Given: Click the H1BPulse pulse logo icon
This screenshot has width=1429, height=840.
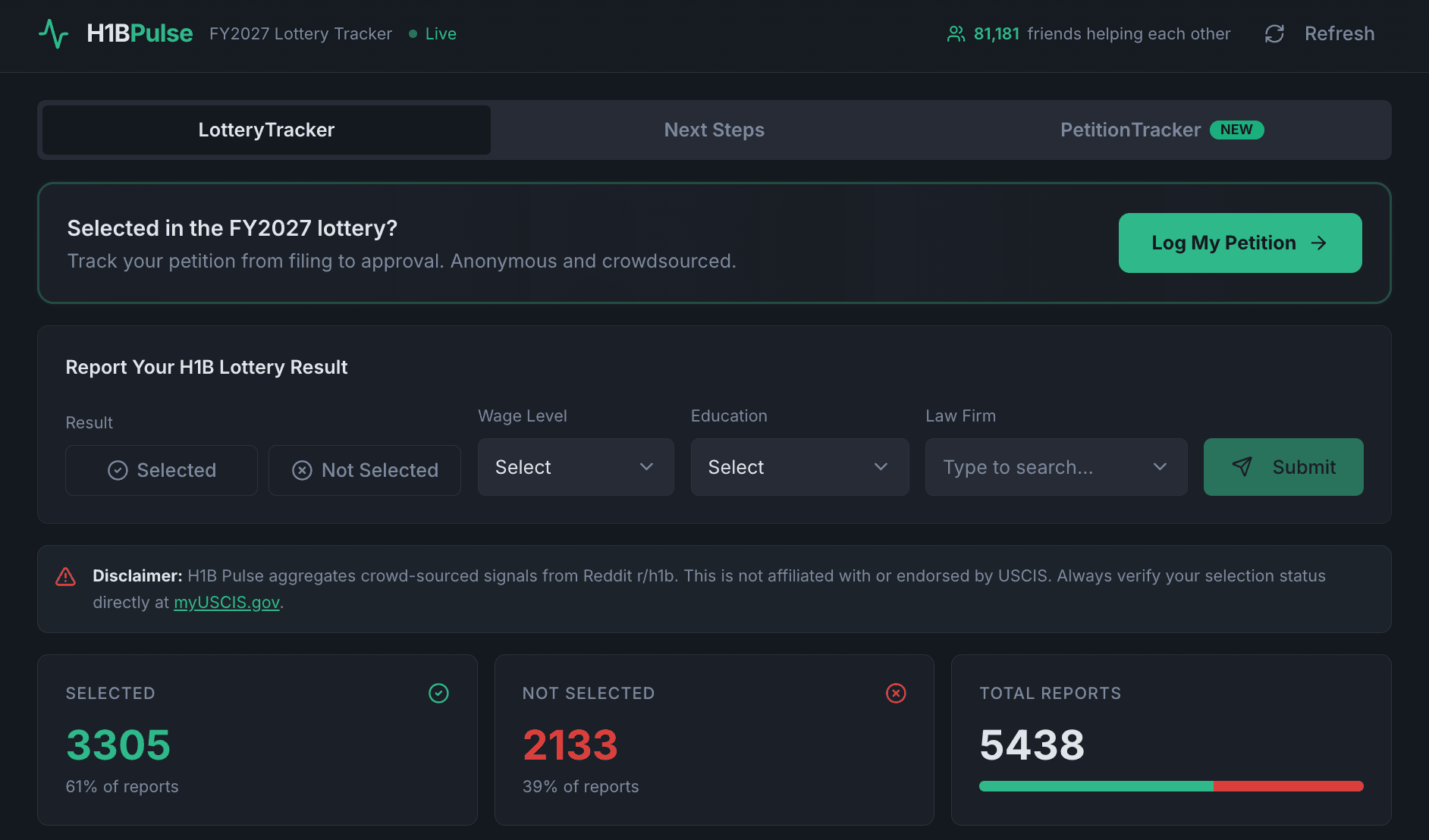Looking at the screenshot, I should coord(53,33).
